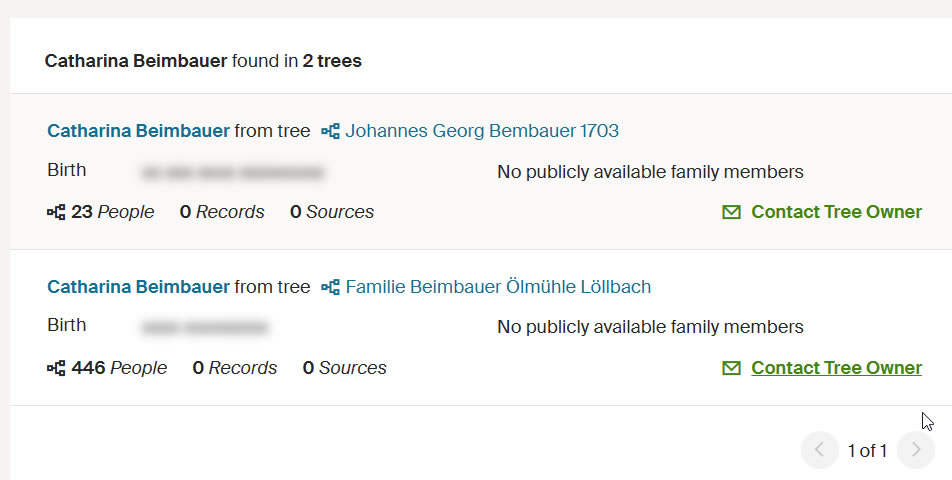The width and height of the screenshot is (952, 480).
Task: Select the 446 People count
Action: click(x=119, y=368)
